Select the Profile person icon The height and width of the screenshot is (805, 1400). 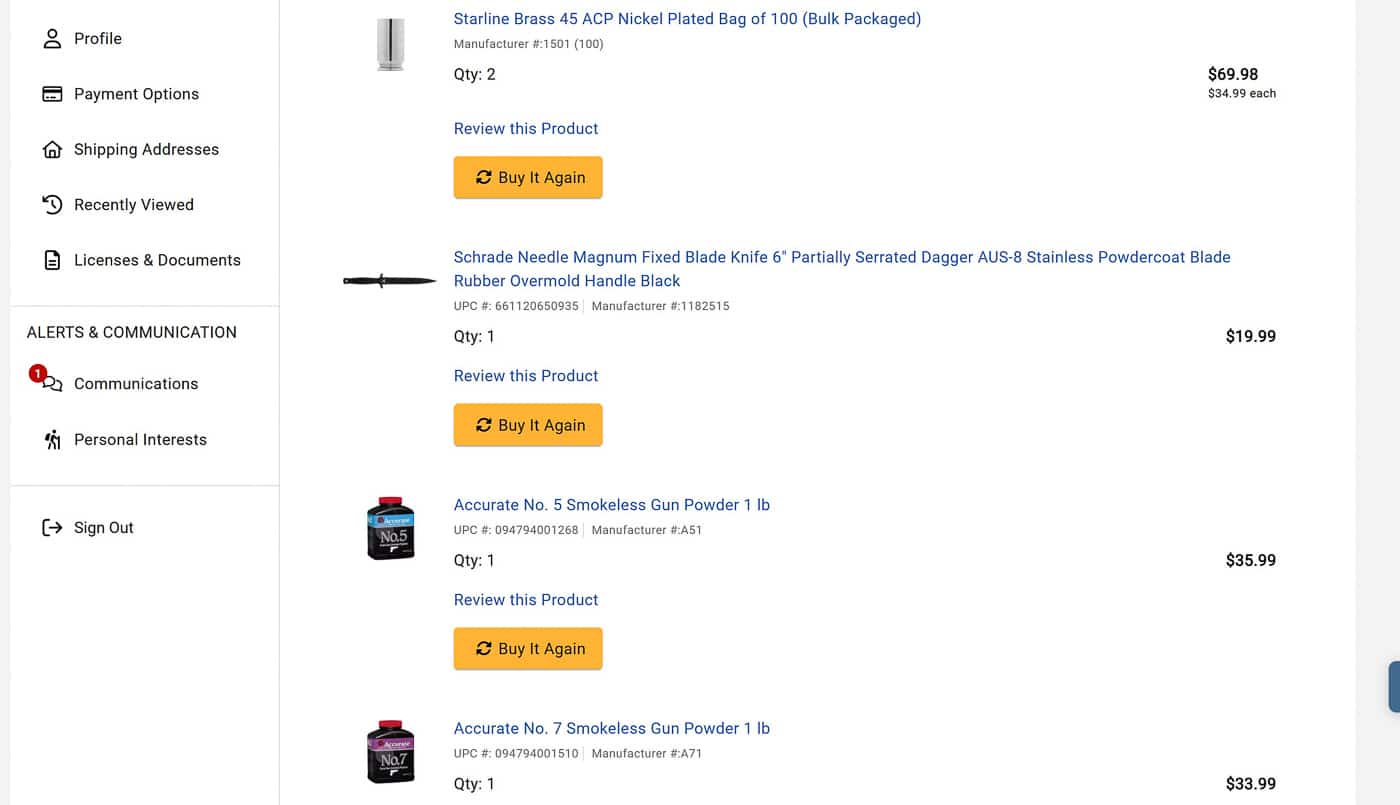pyautogui.click(x=51, y=38)
